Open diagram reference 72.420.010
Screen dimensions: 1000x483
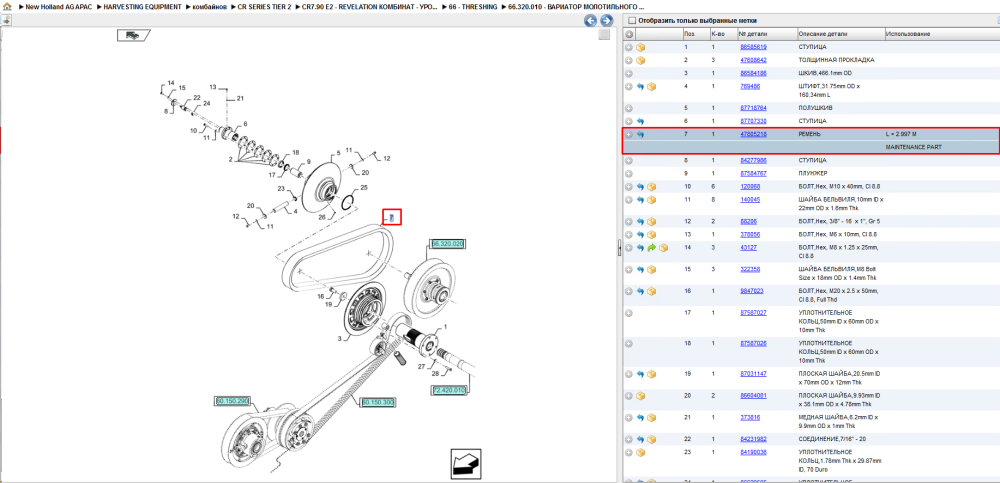[x=449, y=390]
